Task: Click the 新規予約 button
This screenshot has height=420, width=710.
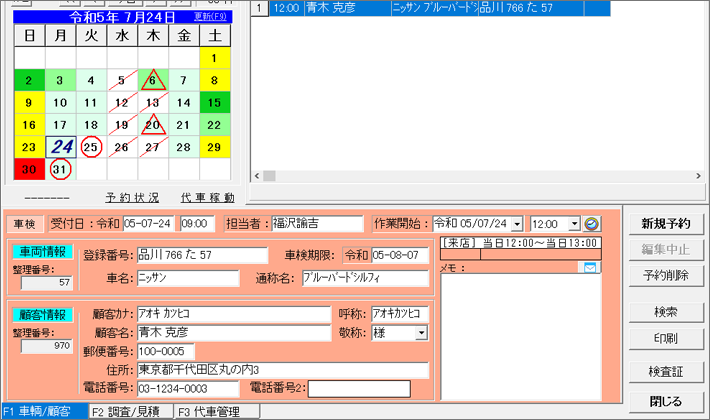Action: (x=665, y=223)
